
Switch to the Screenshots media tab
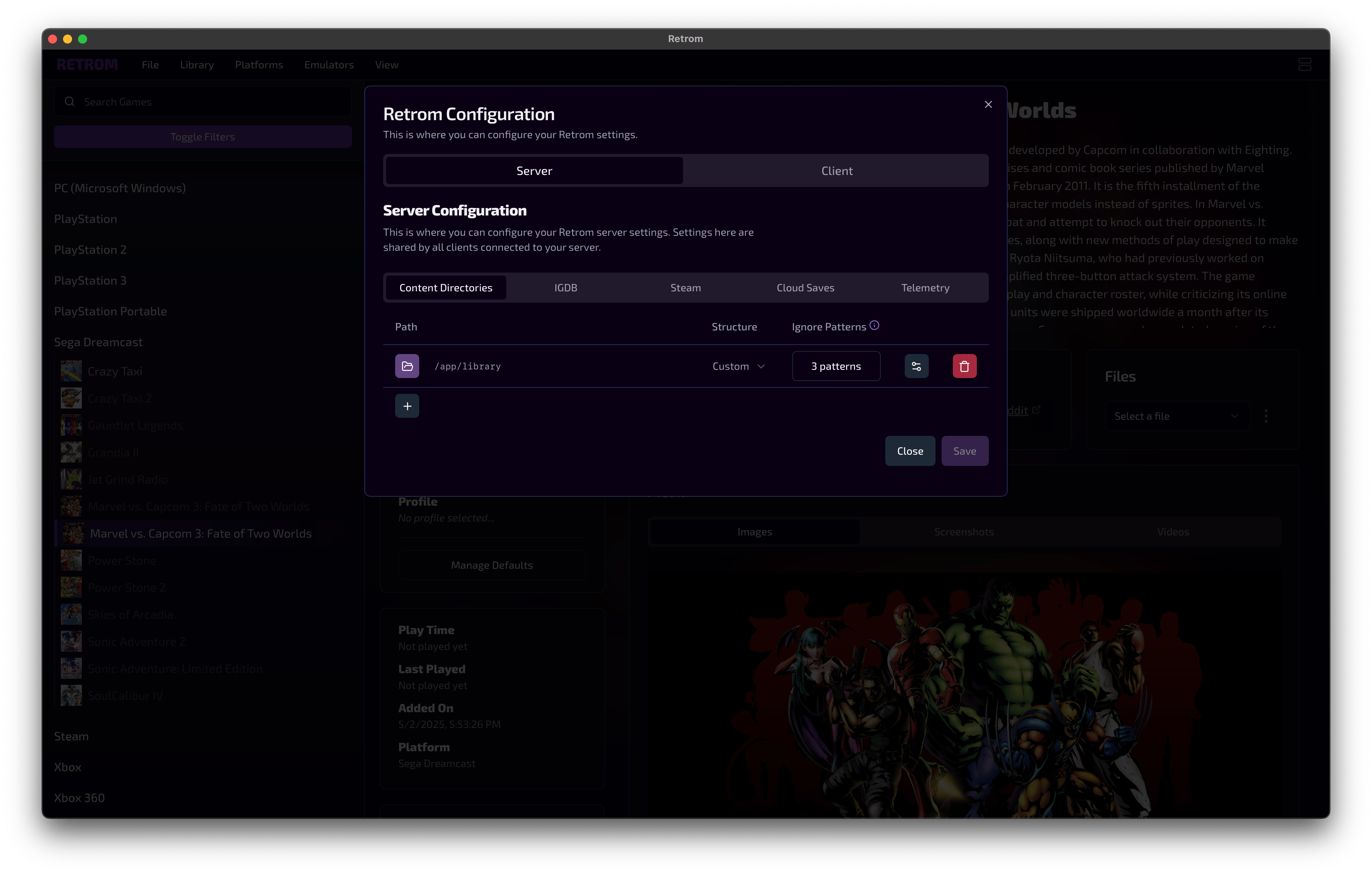pos(963,531)
